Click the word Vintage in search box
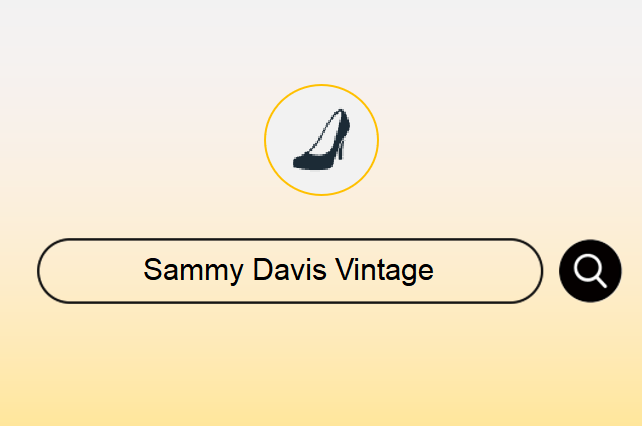Image resolution: width=642 pixels, height=426 pixels. (x=384, y=271)
